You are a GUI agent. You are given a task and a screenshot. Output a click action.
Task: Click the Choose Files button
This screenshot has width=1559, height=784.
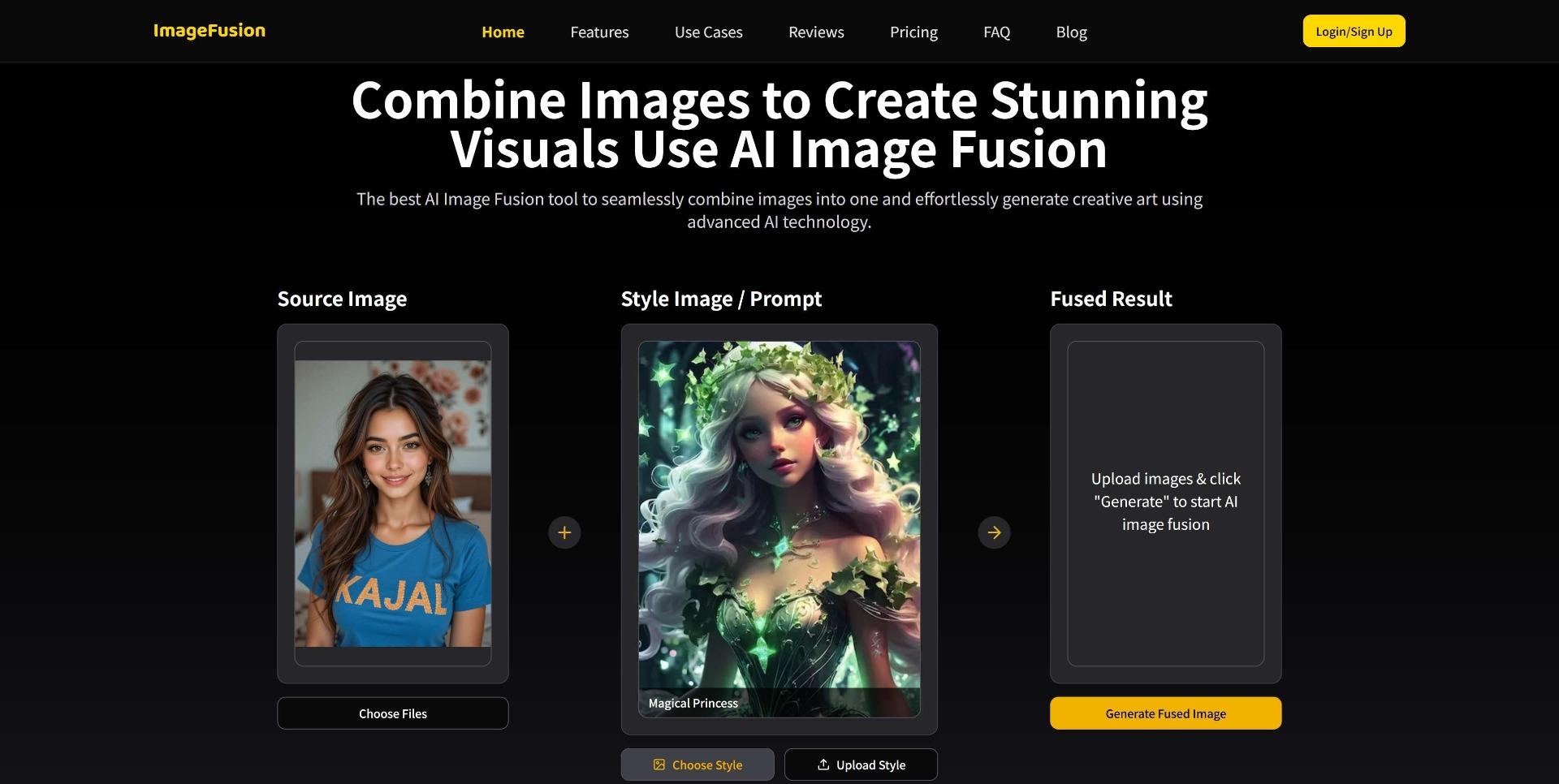[393, 713]
